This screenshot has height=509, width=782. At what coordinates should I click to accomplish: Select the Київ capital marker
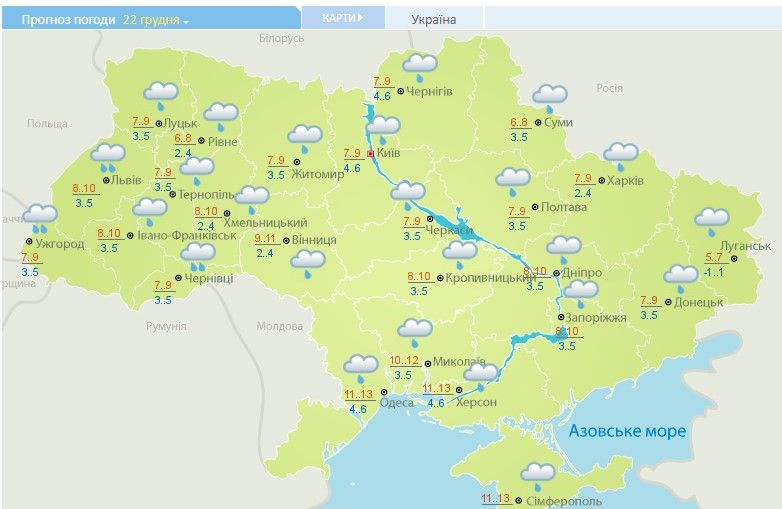click(371, 154)
